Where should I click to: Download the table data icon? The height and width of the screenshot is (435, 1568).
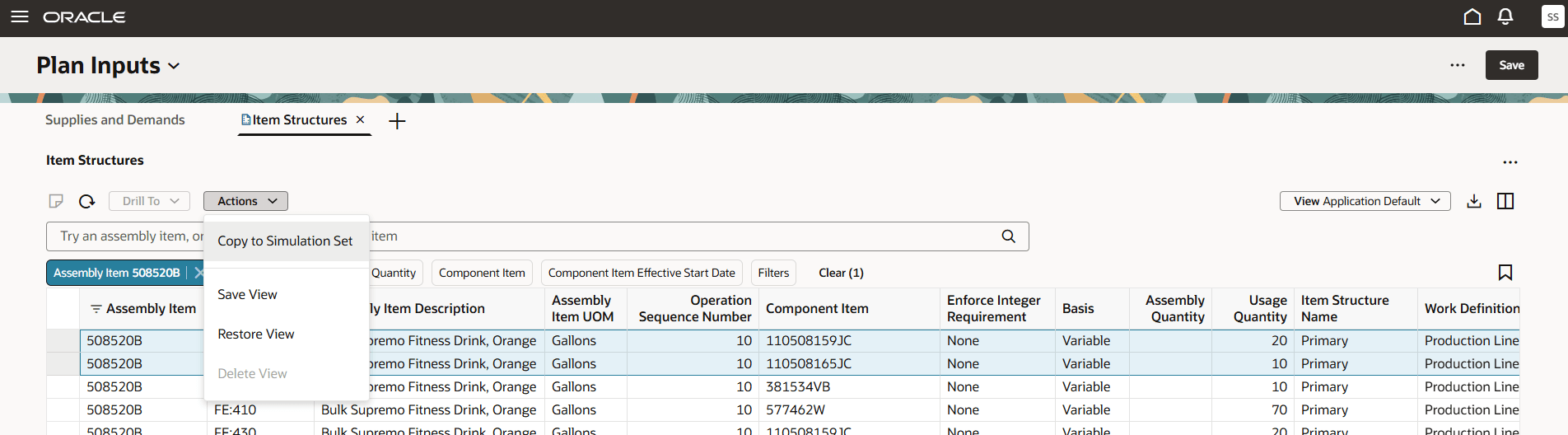(1474, 201)
